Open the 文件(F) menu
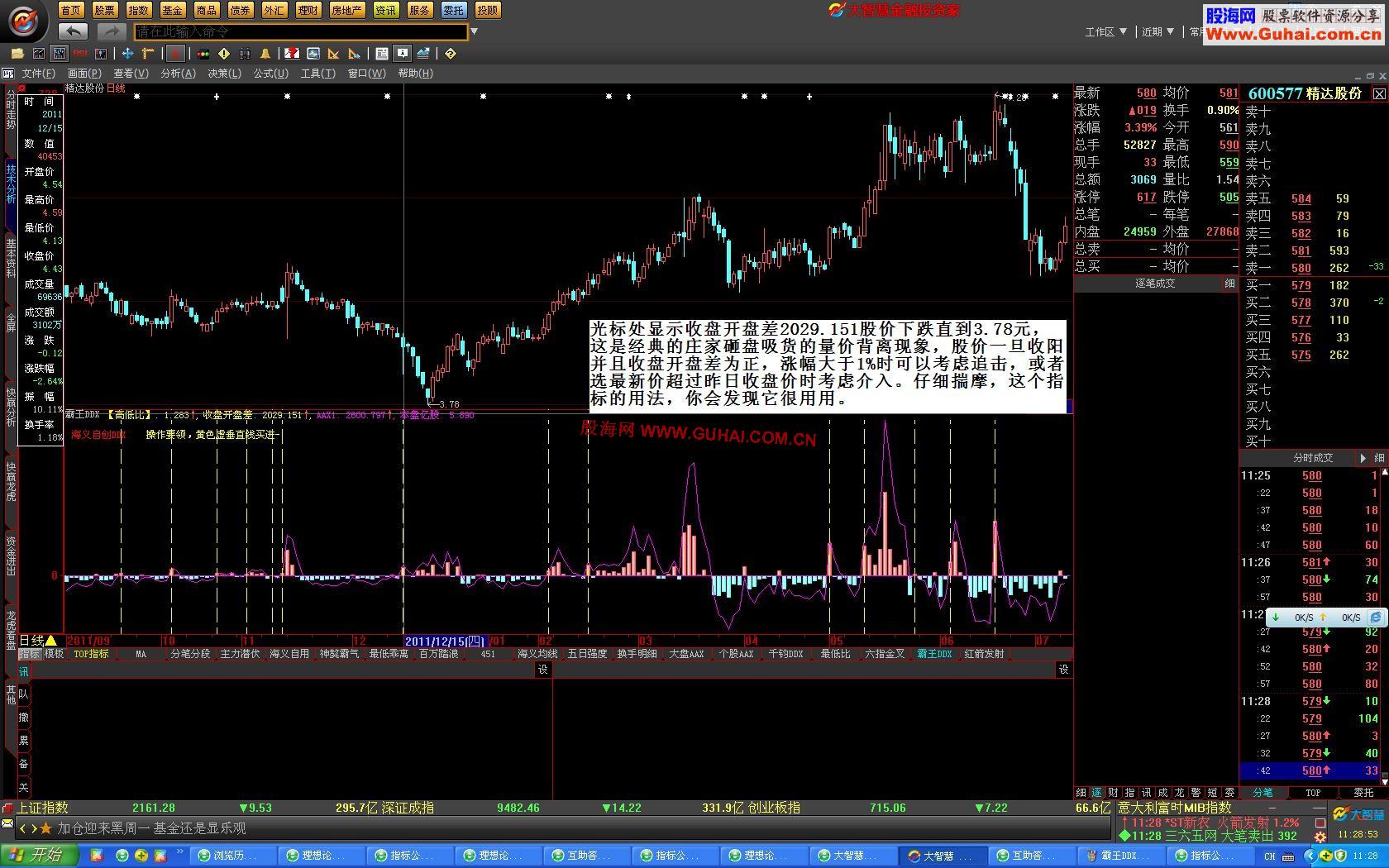The width and height of the screenshot is (1389, 868). (38, 74)
